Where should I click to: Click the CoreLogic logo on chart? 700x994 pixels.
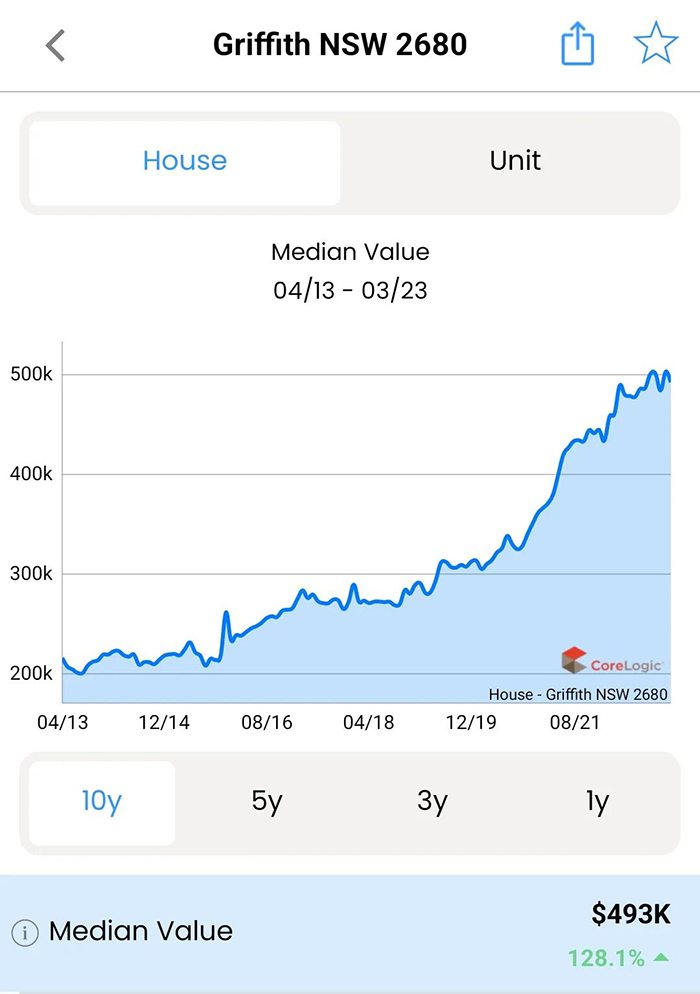click(612, 661)
